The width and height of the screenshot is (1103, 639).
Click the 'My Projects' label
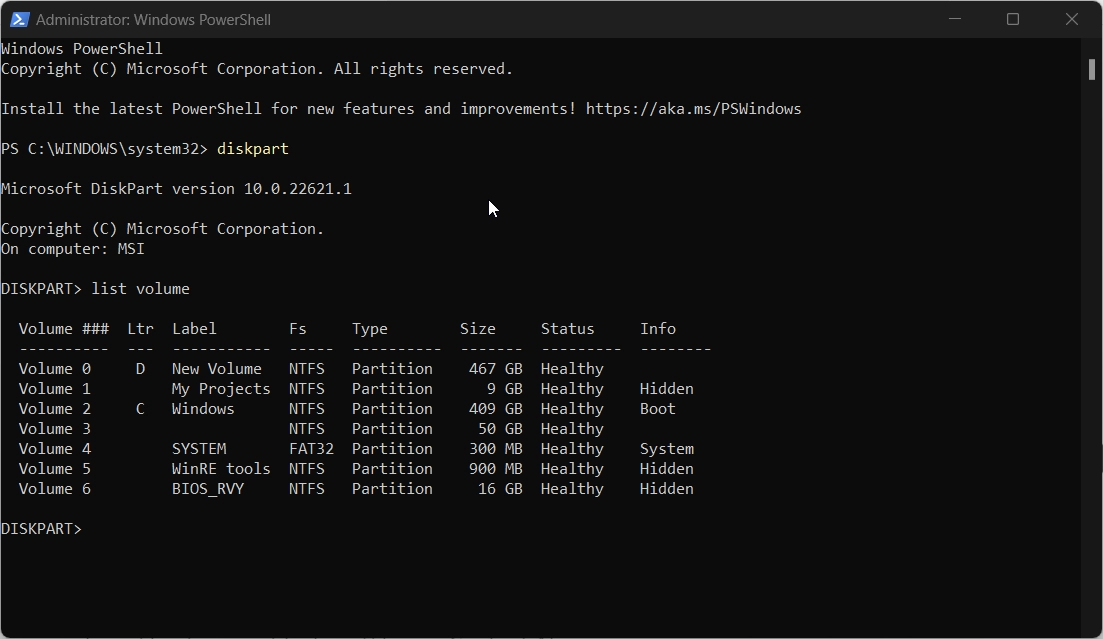point(221,389)
